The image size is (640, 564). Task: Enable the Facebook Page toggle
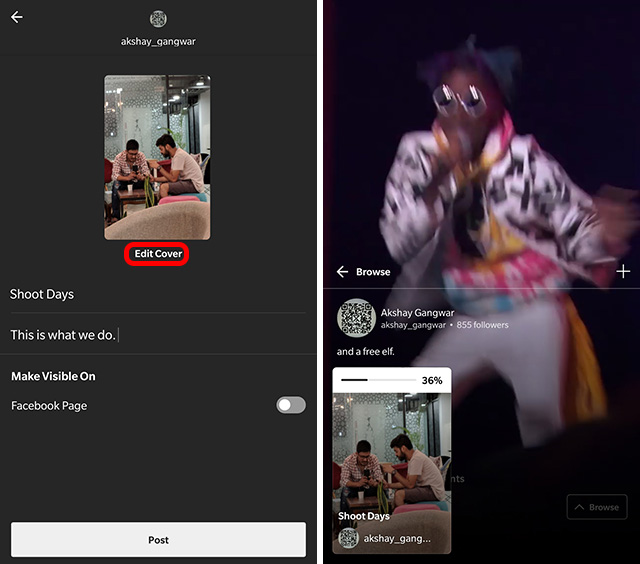point(291,405)
